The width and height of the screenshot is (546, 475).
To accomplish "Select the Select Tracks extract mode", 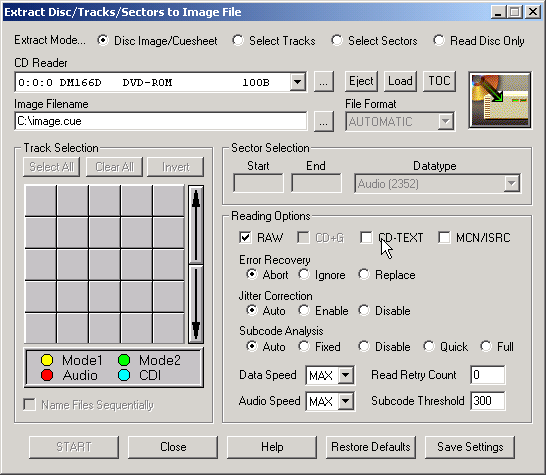I will 238,40.
